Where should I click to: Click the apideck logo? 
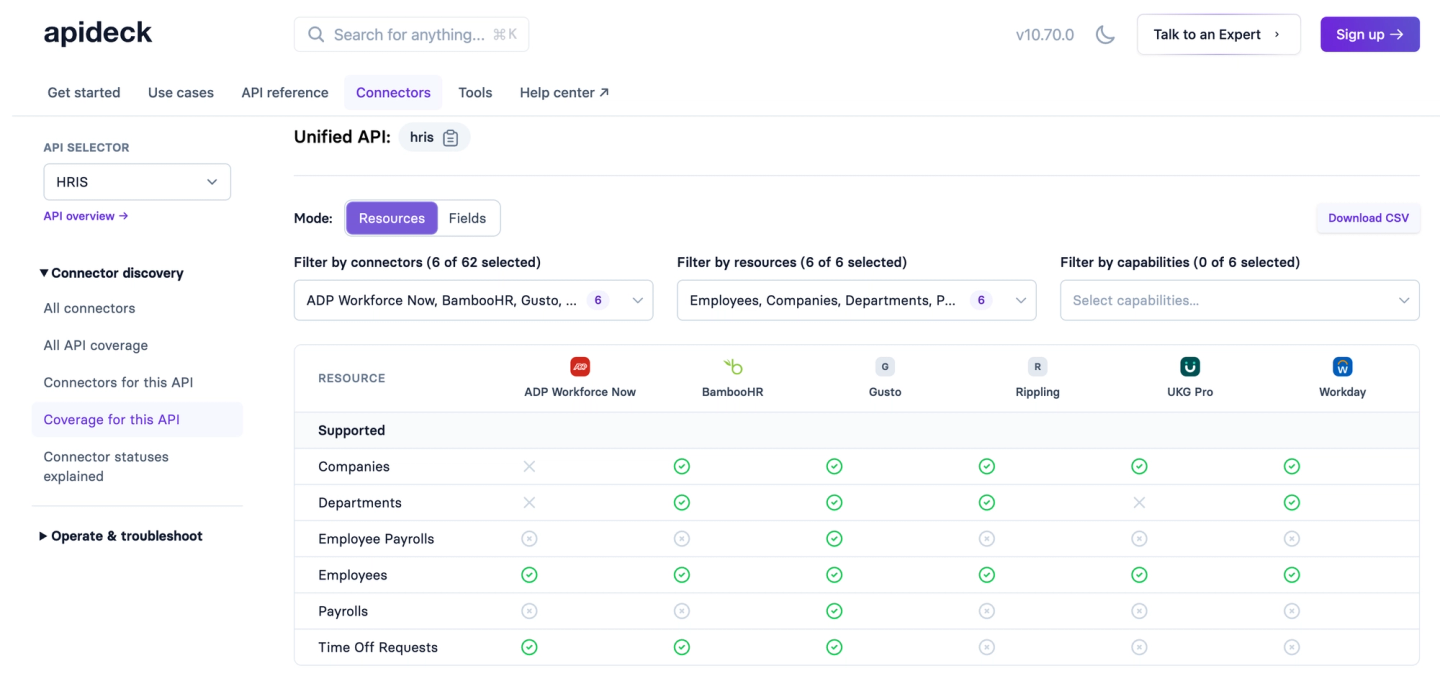coord(98,33)
